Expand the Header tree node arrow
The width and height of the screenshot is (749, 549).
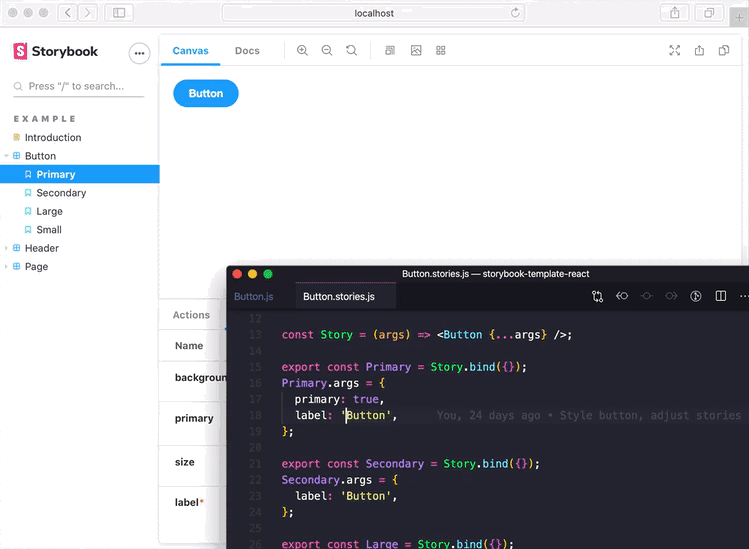coord(6,248)
